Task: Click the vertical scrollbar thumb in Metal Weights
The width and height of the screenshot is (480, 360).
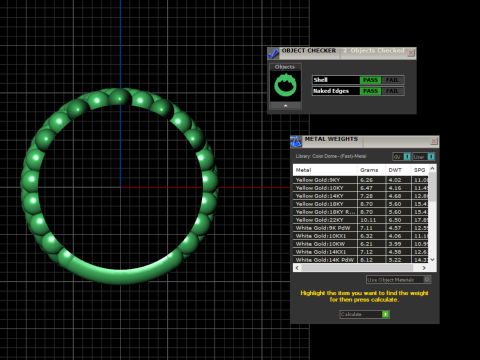Action: 432,187
